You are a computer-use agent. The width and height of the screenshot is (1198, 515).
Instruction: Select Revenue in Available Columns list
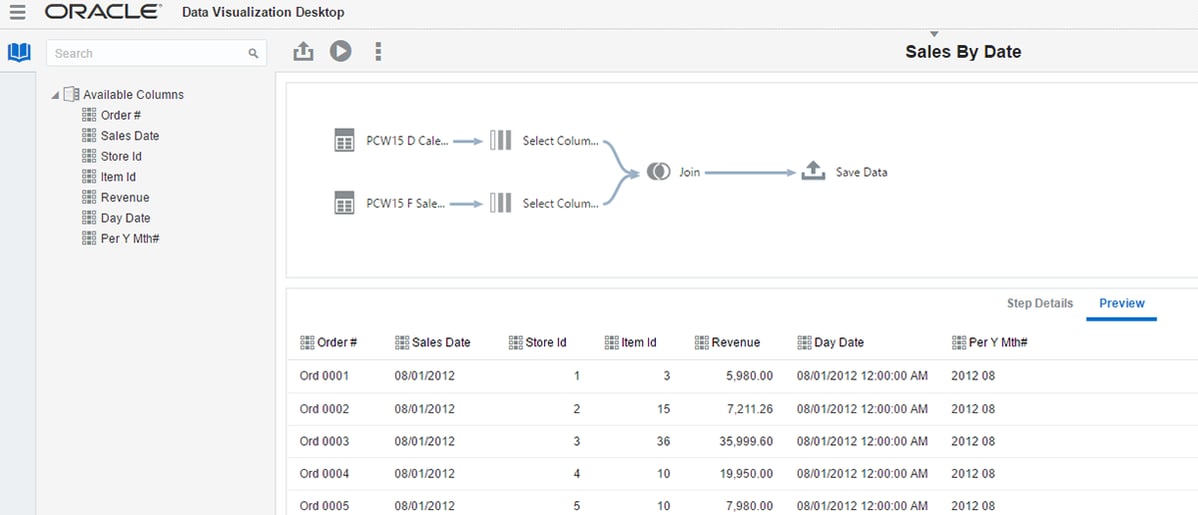[x=125, y=197]
